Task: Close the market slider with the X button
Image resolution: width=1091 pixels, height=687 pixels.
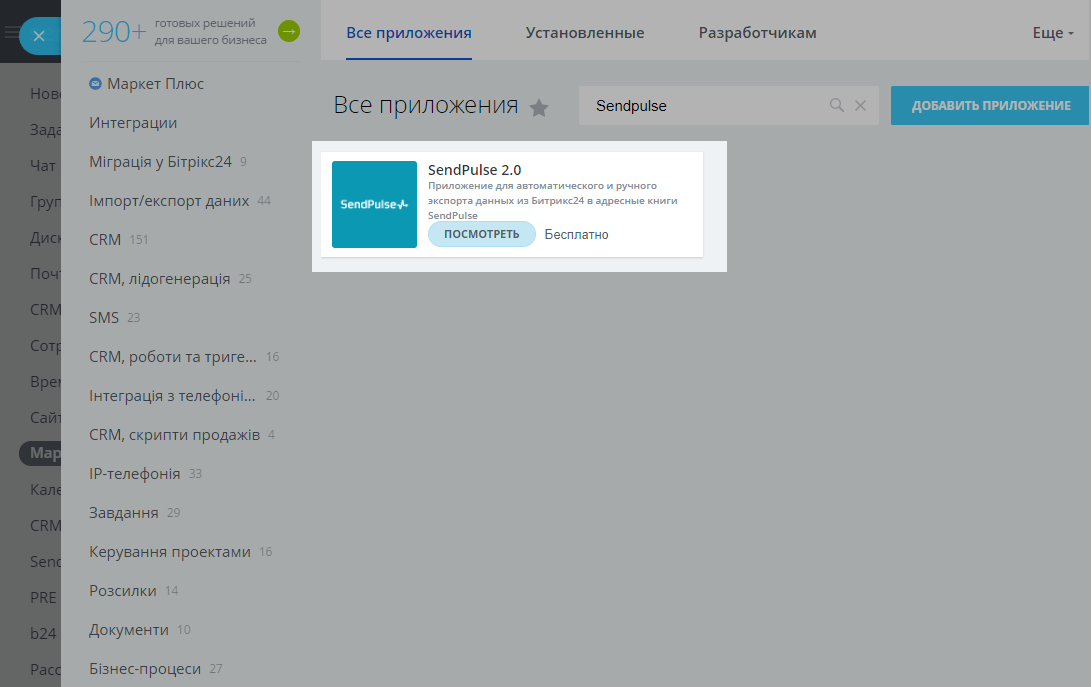Action: pyautogui.click(x=39, y=36)
